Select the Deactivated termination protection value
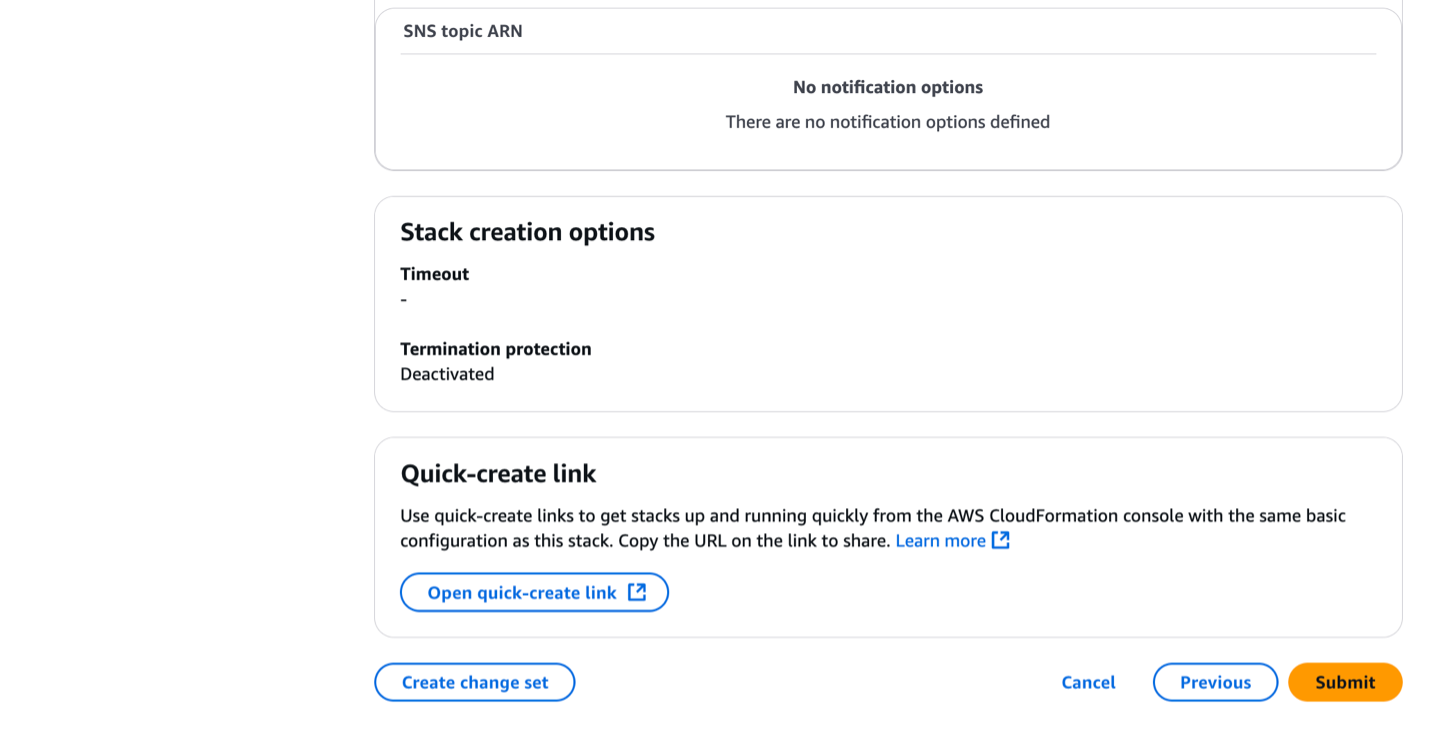The height and width of the screenshot is (751, 1430). click(447, 374)
